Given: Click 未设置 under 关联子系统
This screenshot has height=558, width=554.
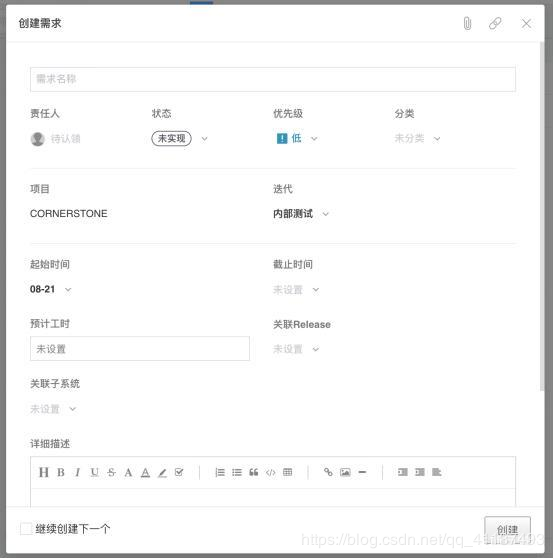Looking at the screenshot, I should point(45,409).
